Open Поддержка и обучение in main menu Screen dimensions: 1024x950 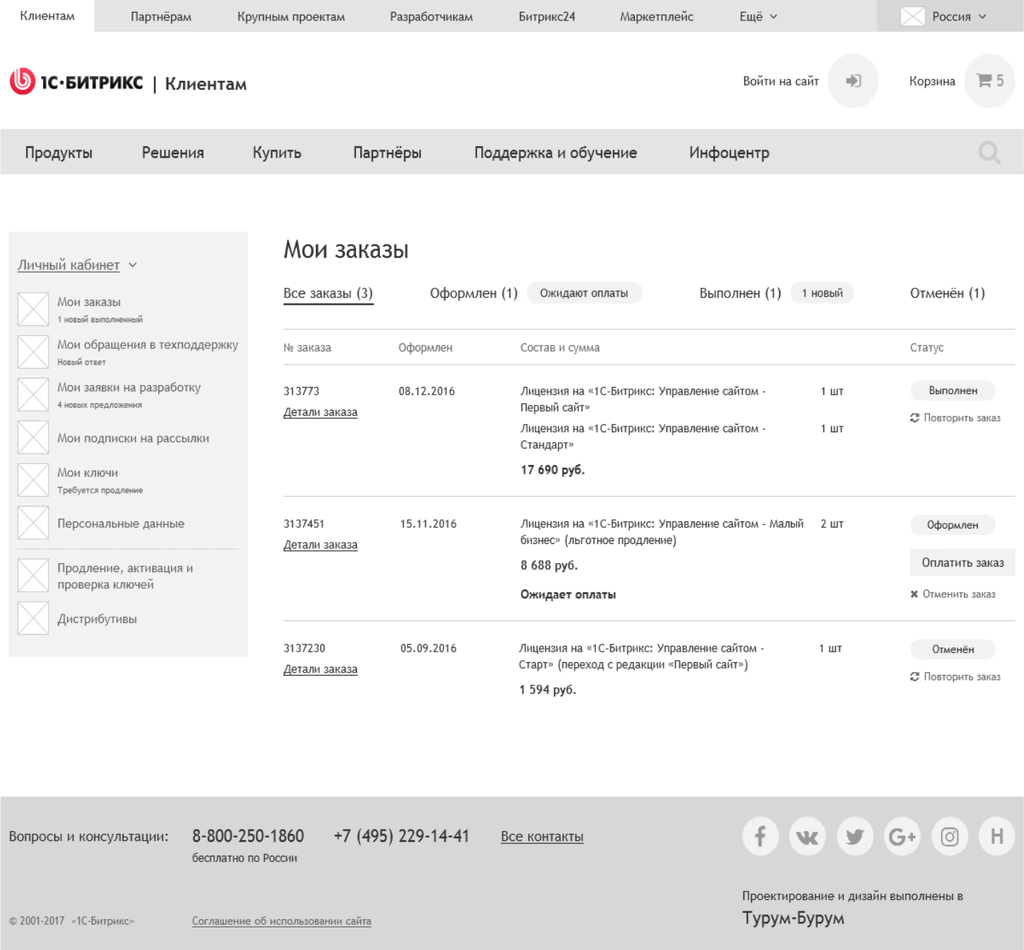555,153
